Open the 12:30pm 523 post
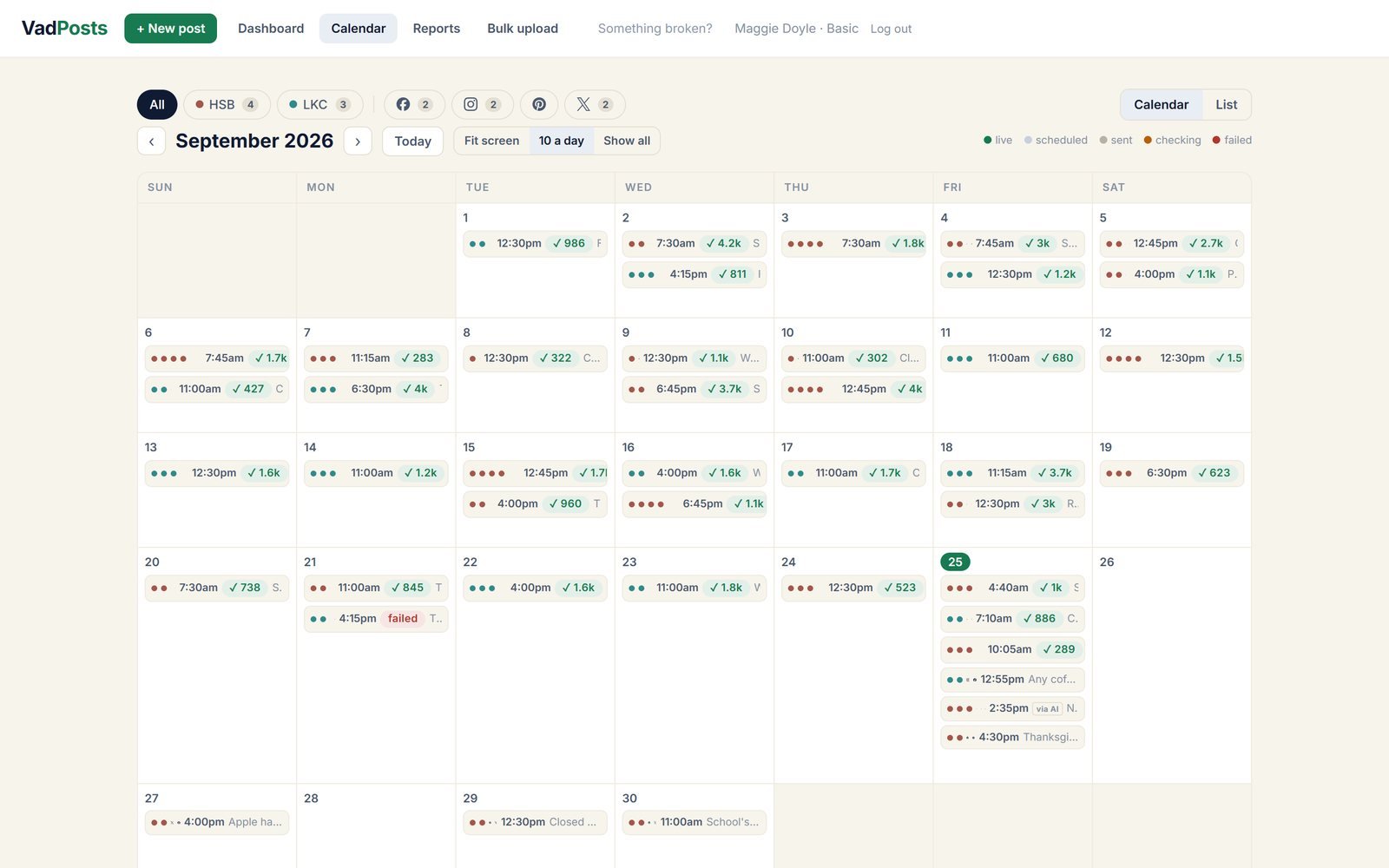Image resolution: width=1389 pixels, height=868 pixels. coord(853,588)
